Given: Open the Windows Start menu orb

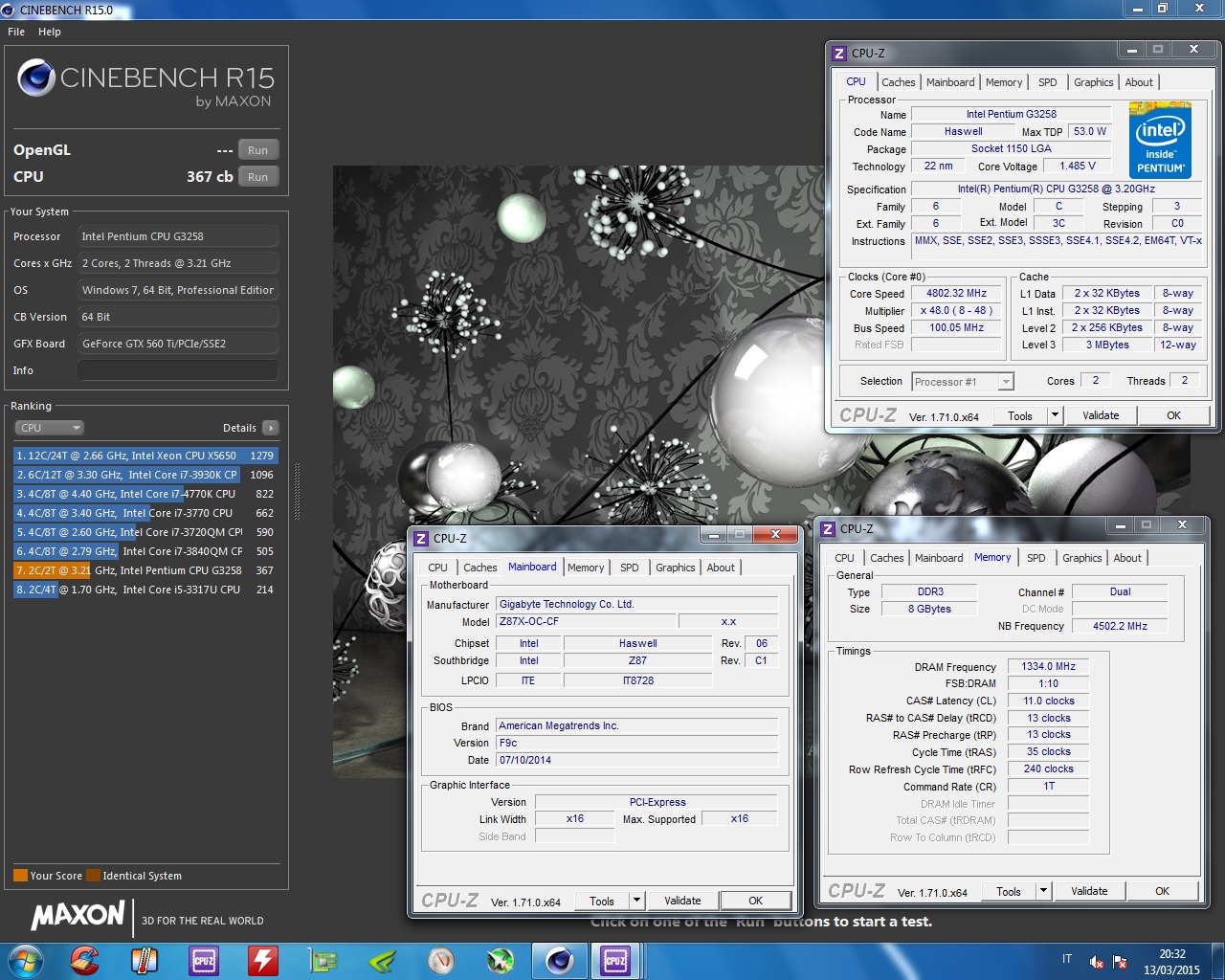Looking at the screenshot, I should point(25,960).
